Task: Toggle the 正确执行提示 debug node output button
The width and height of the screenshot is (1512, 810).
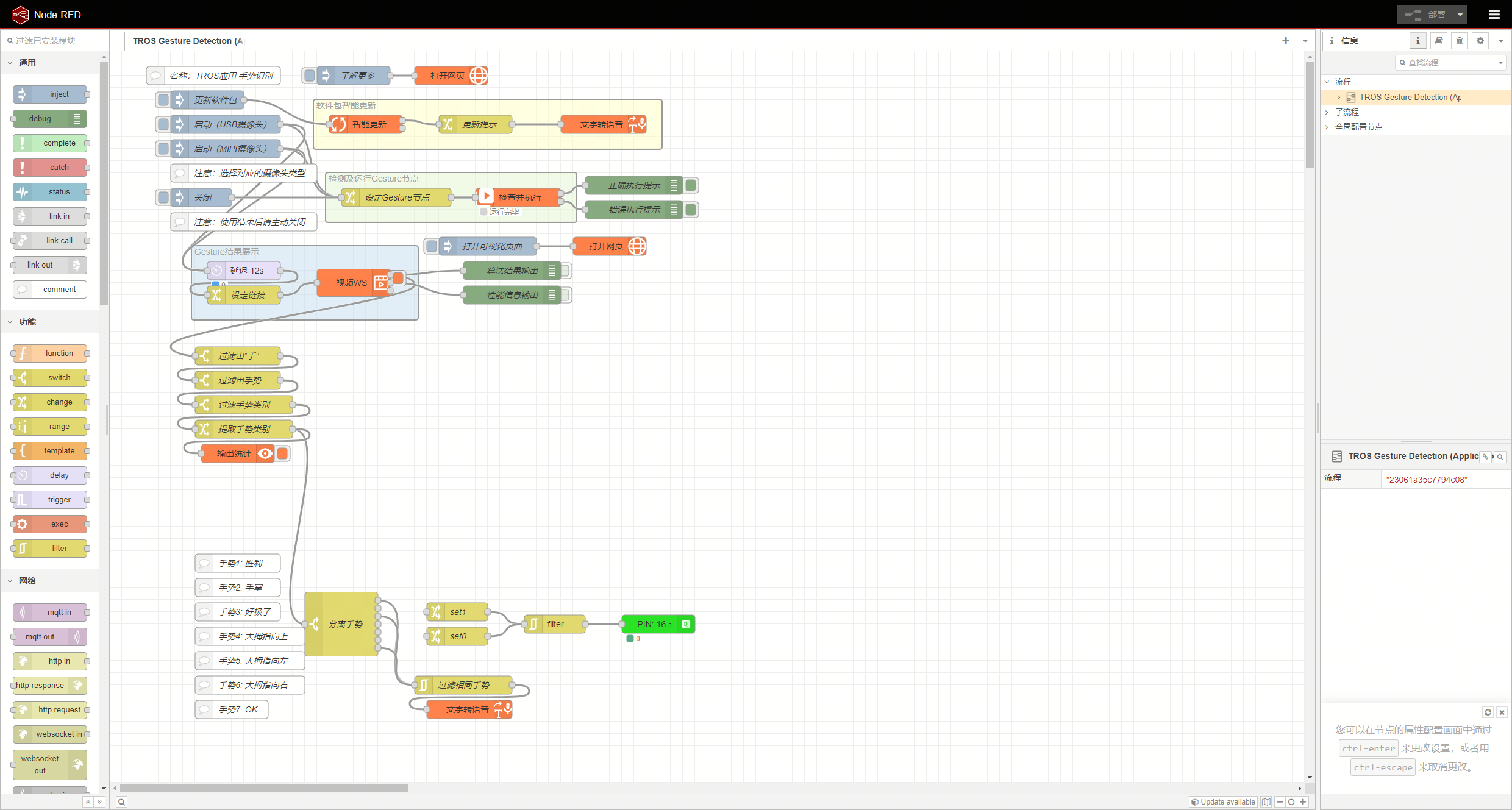Action: [691, 185]
